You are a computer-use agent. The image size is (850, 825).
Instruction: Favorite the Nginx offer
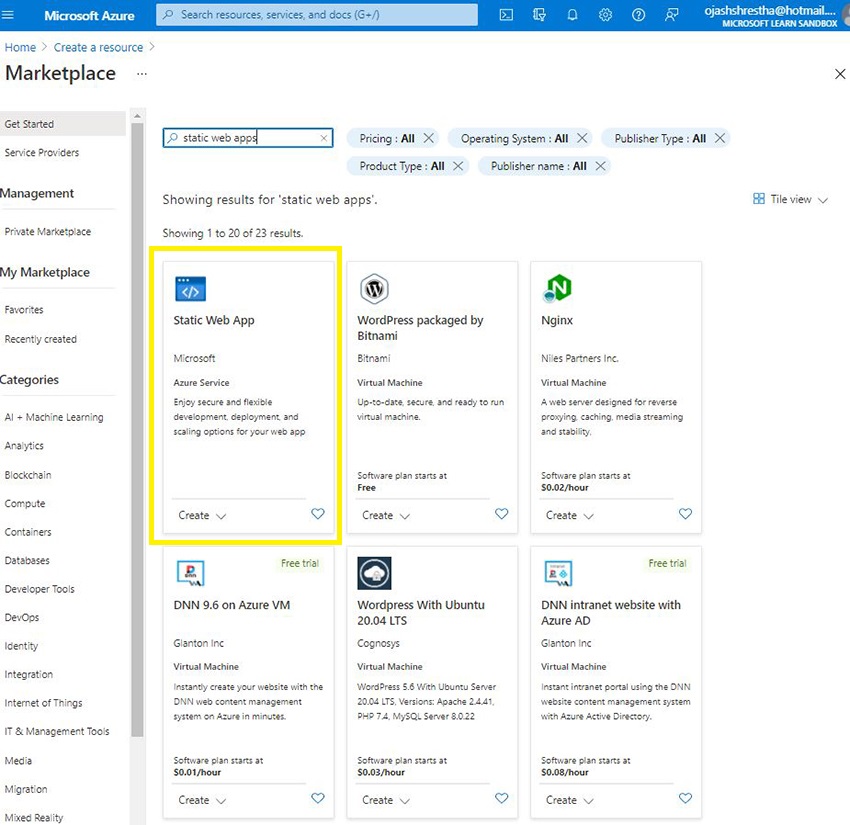(685, 514)
